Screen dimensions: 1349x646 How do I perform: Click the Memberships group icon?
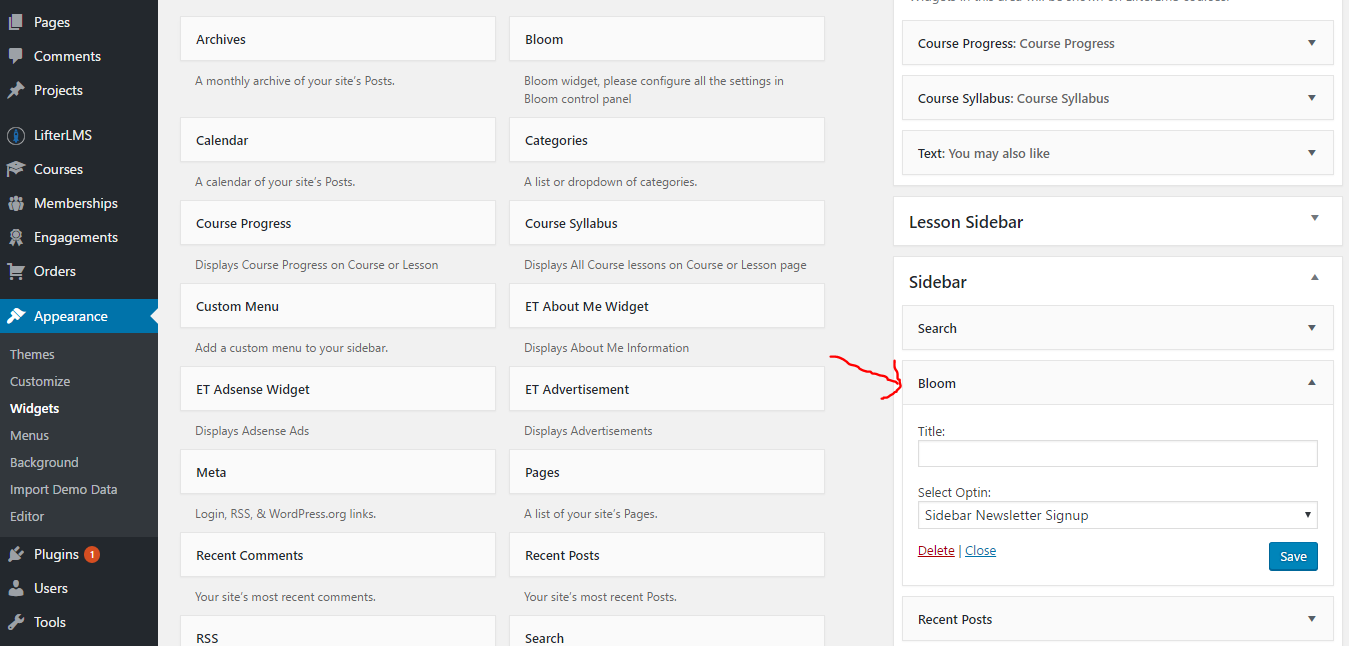point(16,203)
